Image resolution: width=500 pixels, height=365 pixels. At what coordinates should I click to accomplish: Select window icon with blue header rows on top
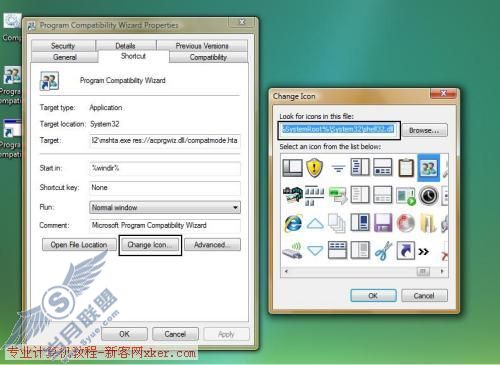point(337,251)
